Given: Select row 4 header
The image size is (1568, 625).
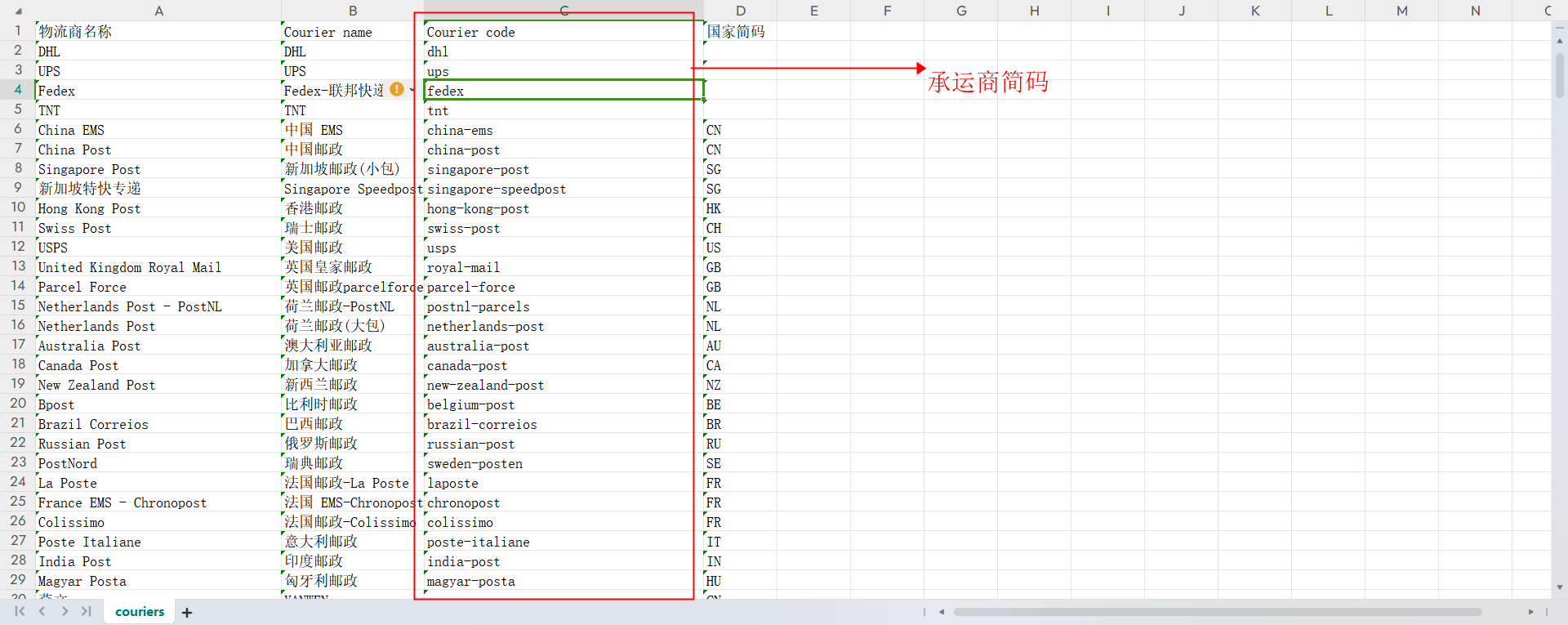Looking at the screenshot, I should [x=18, y=90].
